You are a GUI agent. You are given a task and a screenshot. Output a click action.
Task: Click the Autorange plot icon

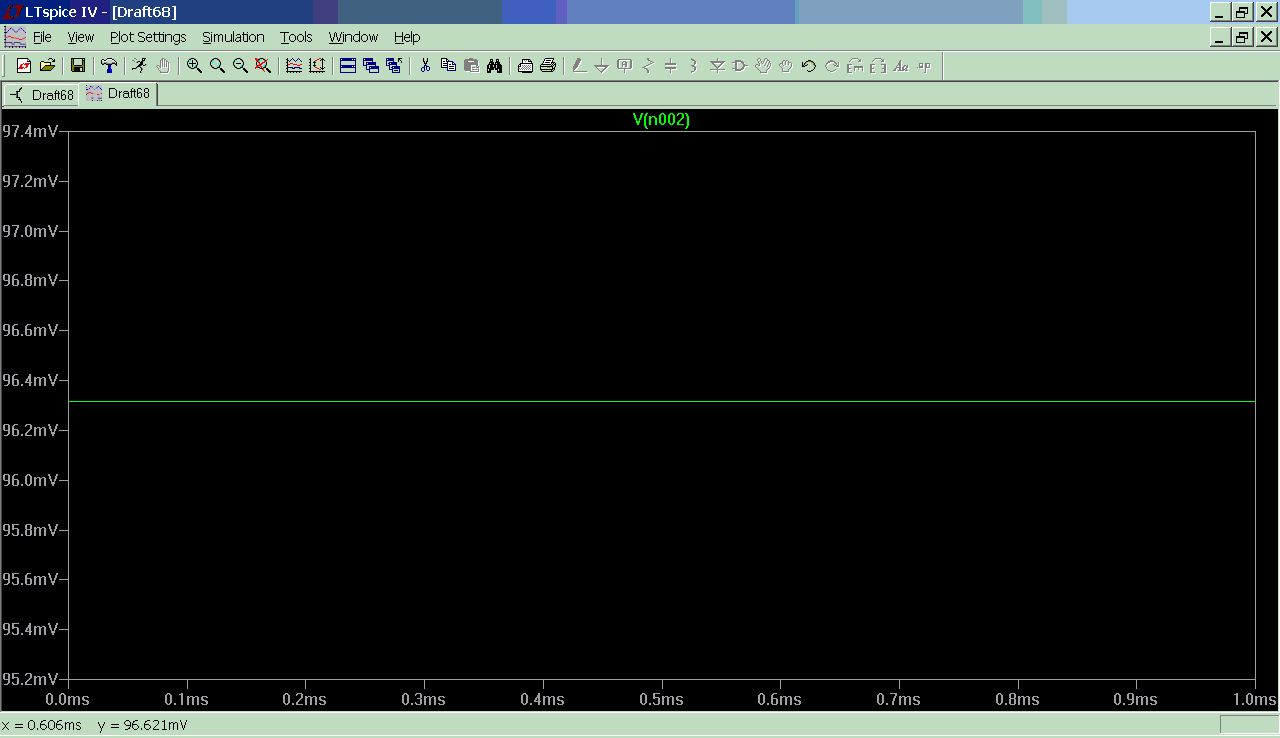[x=317, y=66]
